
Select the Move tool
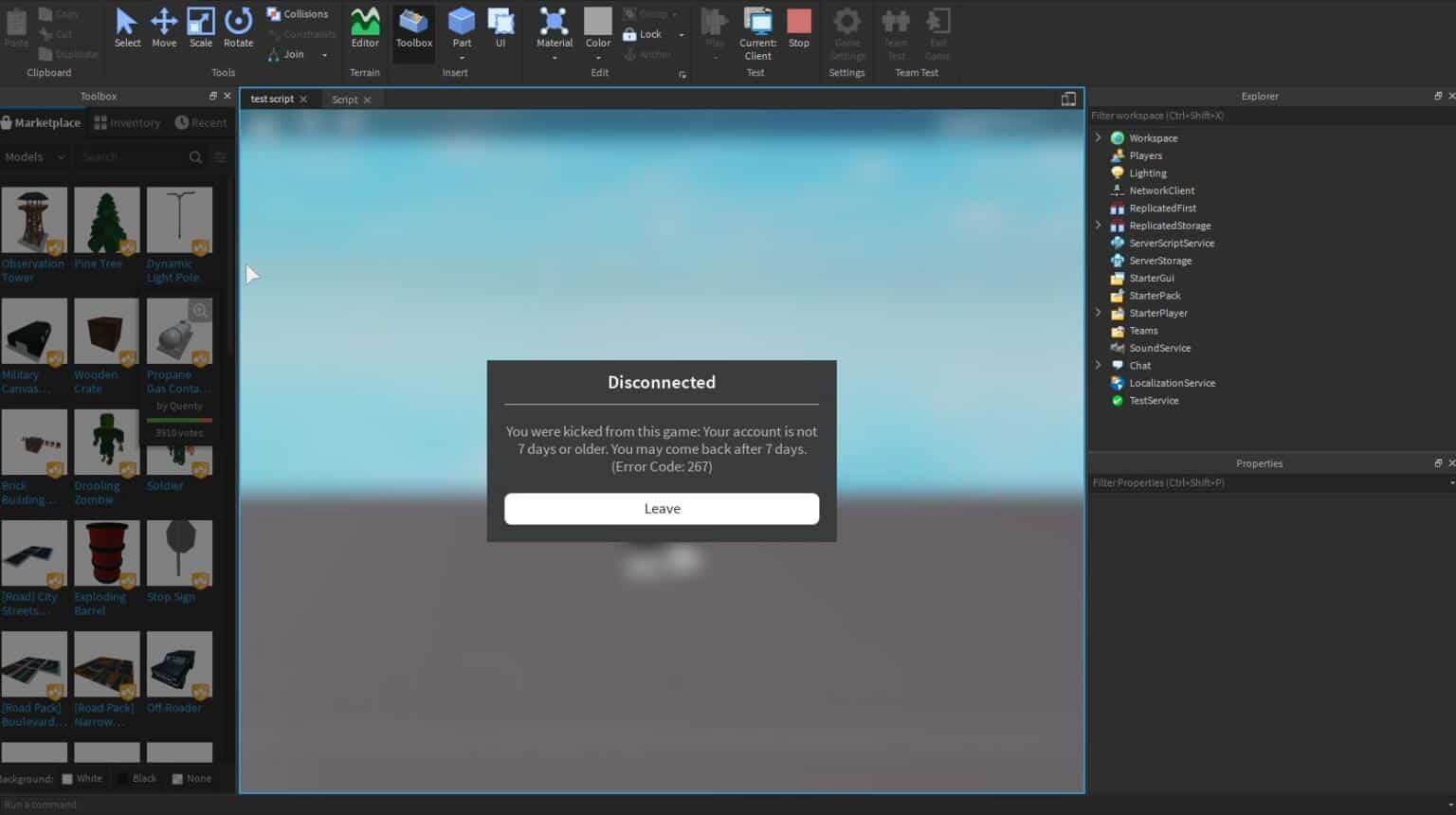tap(164, 27)
